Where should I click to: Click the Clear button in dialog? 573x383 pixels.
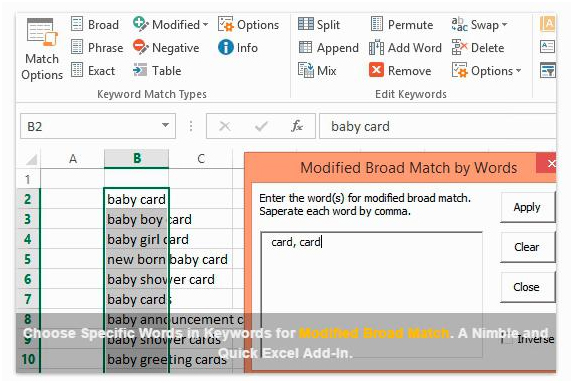tap(527, 247)
